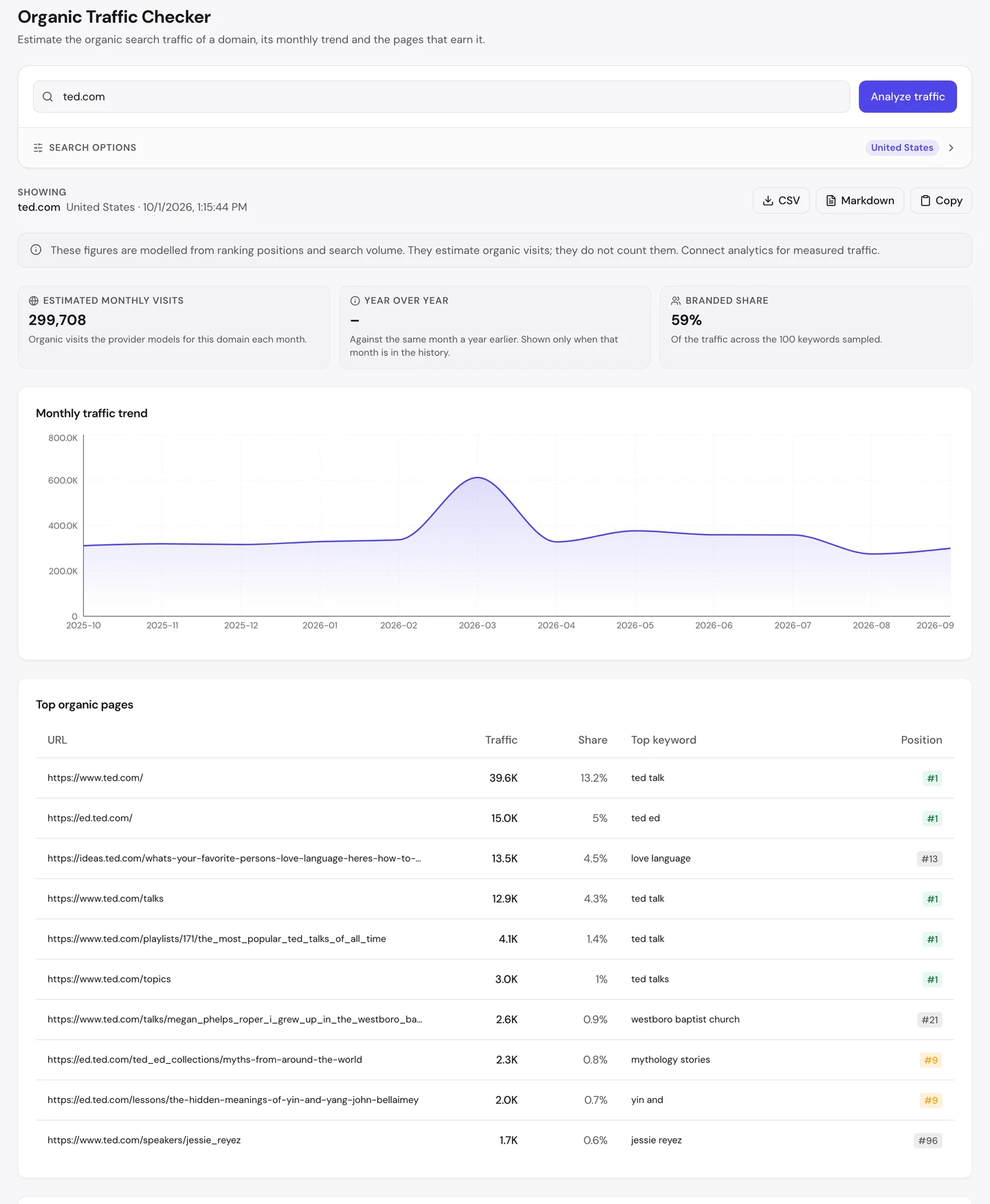This screenshot has height=1204, width=990.
Task: Open the https://www.ted.com/ row URL
Action: point(95,778)
